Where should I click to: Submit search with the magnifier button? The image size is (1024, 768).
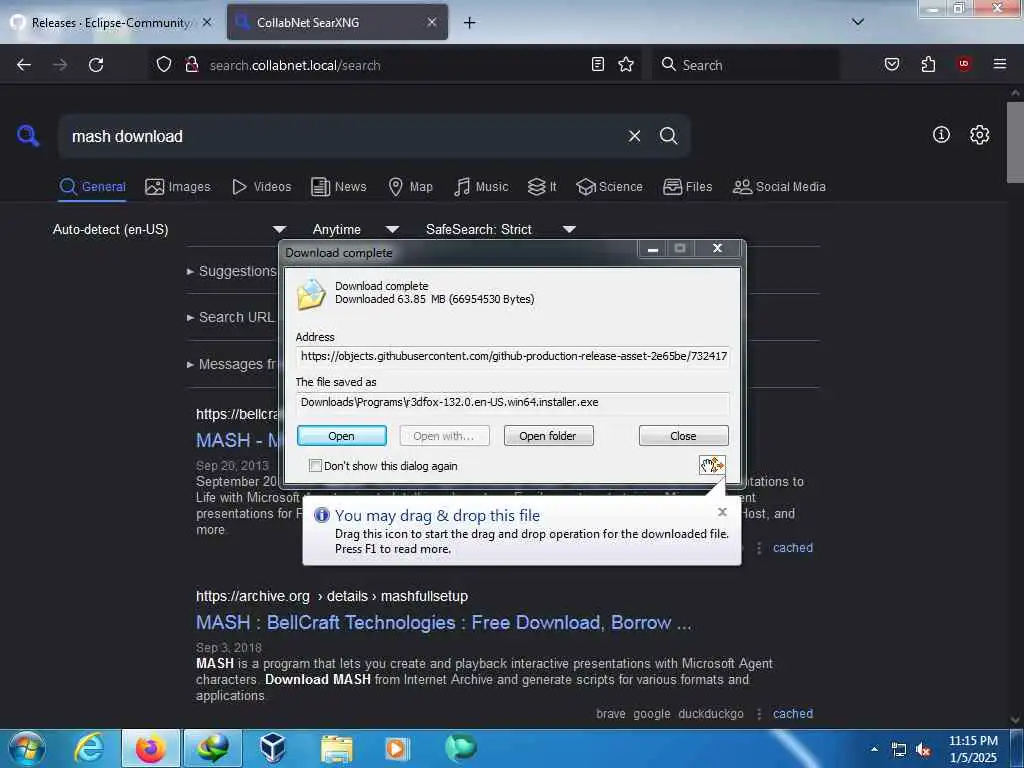(668, 136)
